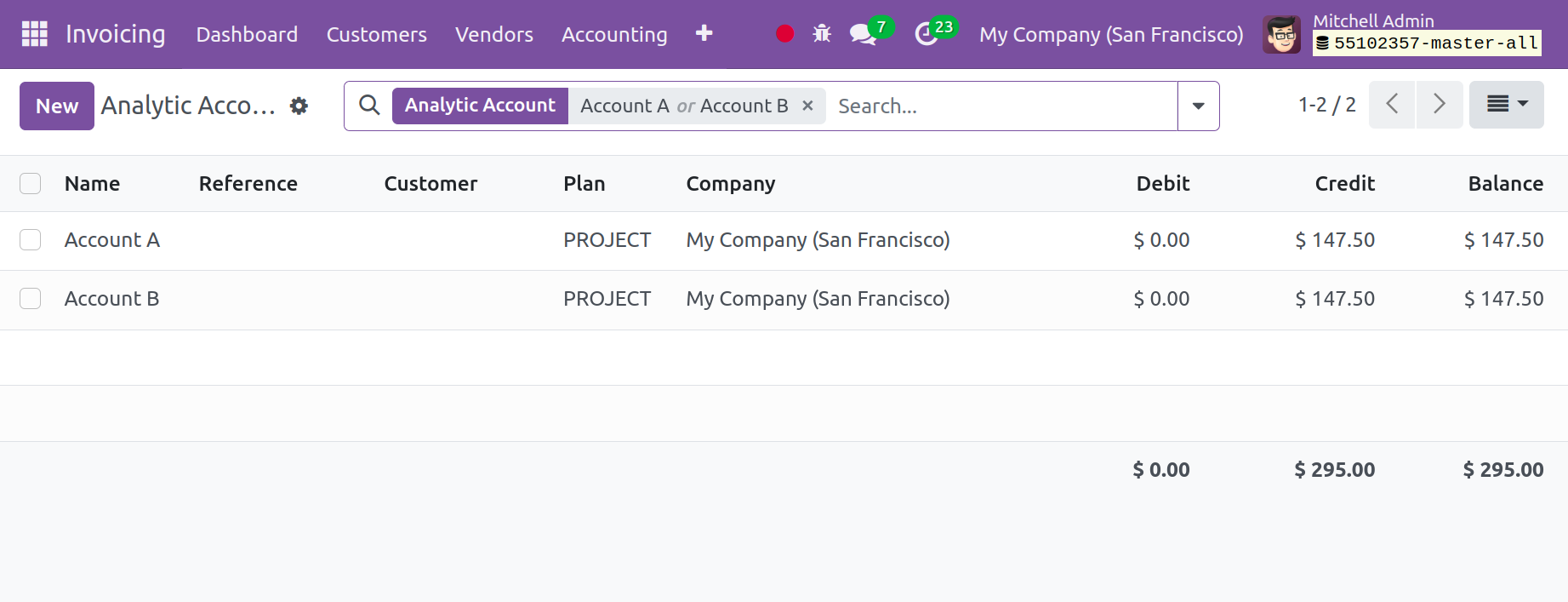
Task: Open the apps grid home menu
Action: 34,34
